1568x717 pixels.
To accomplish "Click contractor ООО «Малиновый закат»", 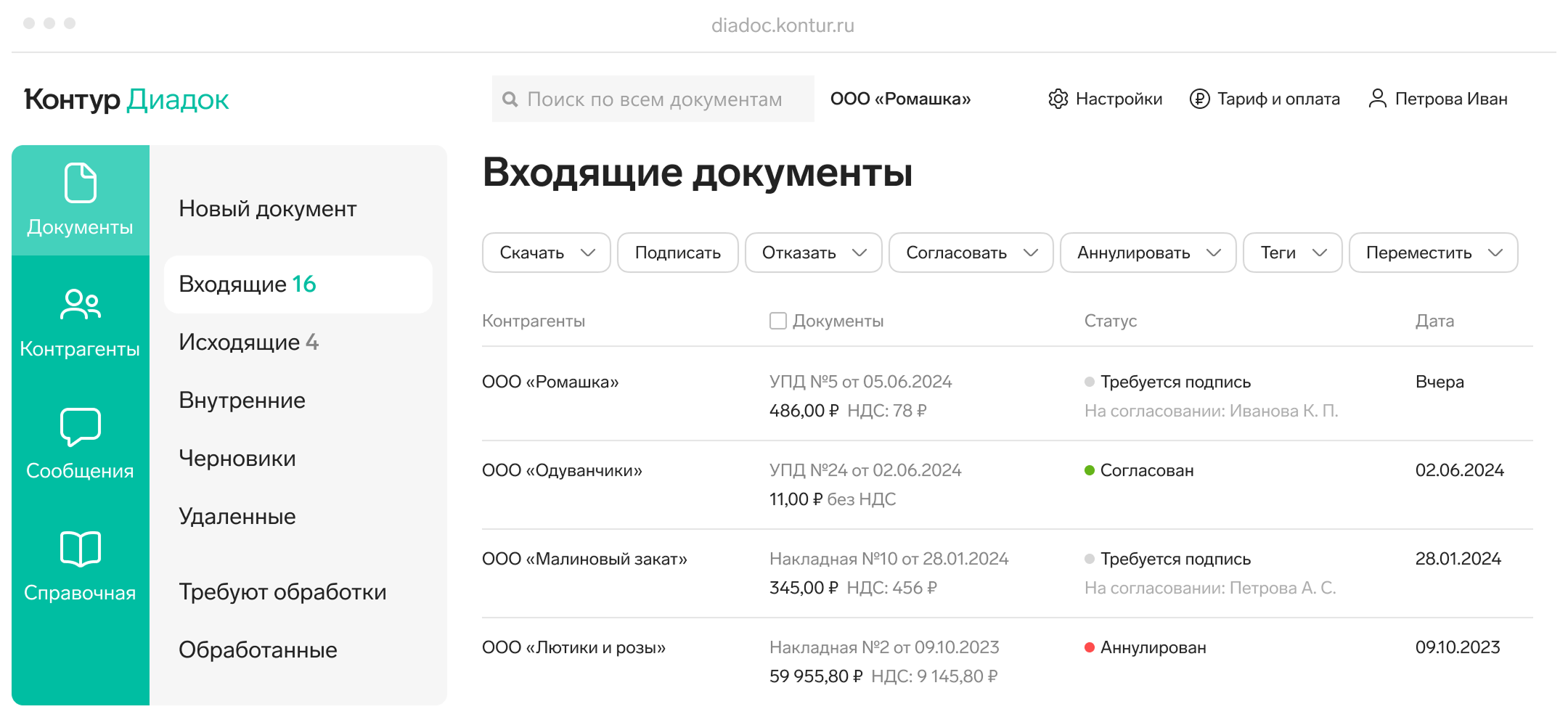I will [x=584, y=559].
